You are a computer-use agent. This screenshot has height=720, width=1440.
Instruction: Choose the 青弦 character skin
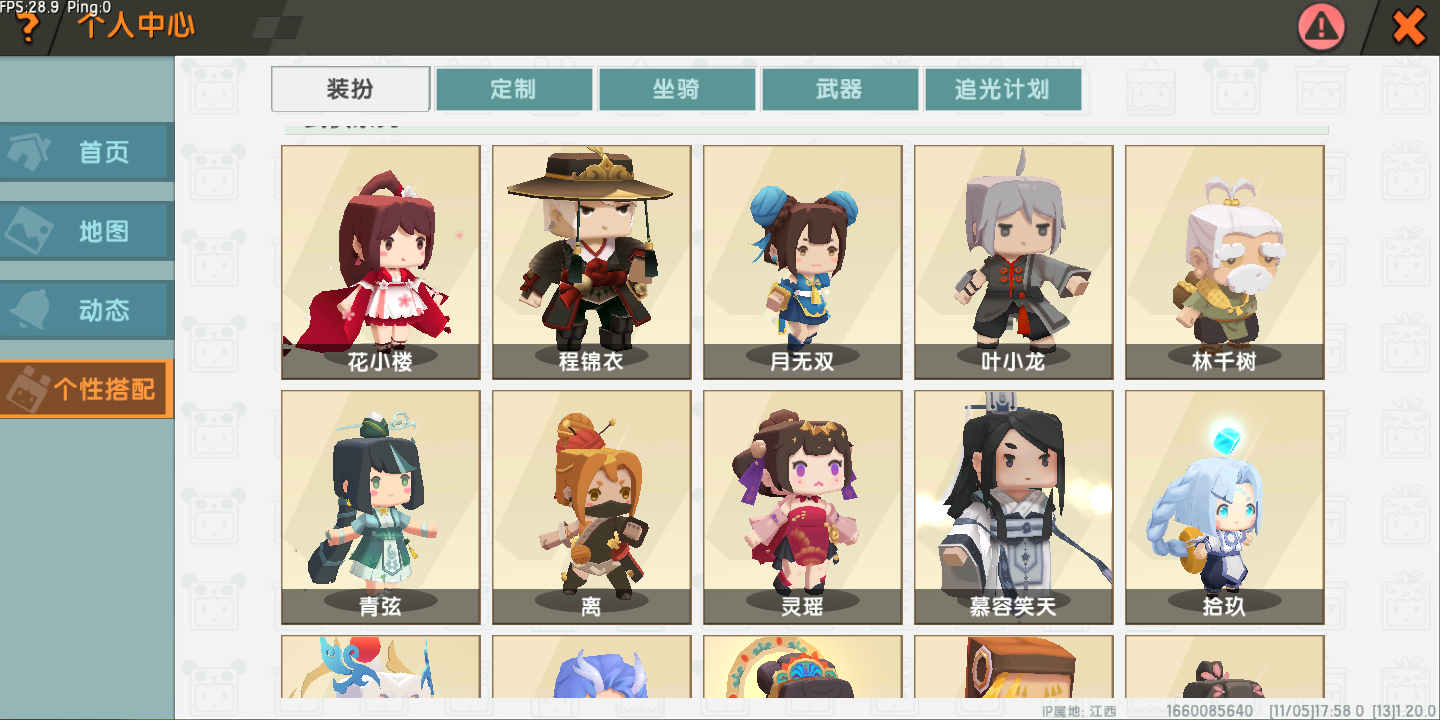[381, 507]
